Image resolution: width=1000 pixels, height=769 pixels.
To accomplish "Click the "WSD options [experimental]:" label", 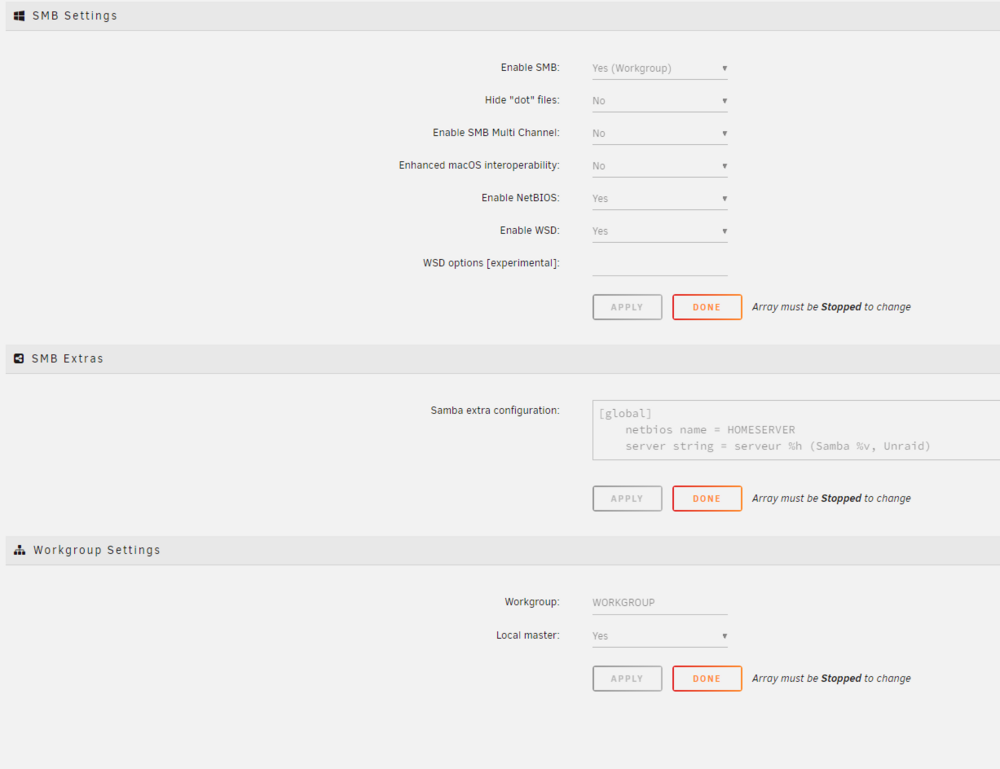I will point(490,263).
